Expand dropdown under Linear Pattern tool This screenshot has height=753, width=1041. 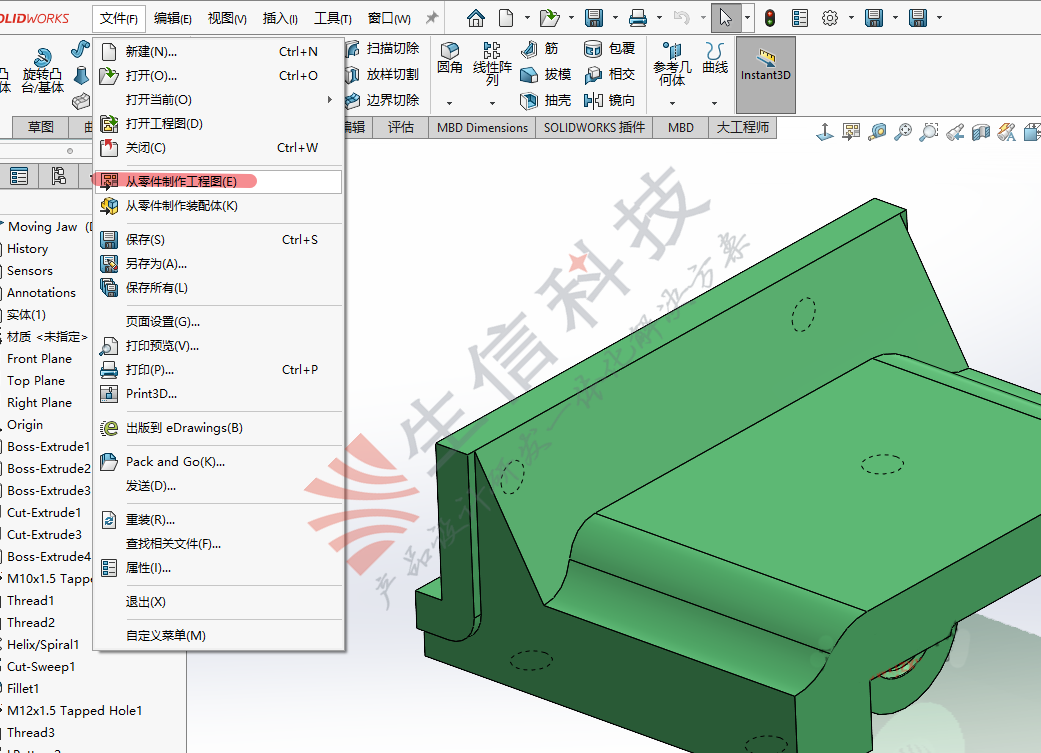coord(492,103)
